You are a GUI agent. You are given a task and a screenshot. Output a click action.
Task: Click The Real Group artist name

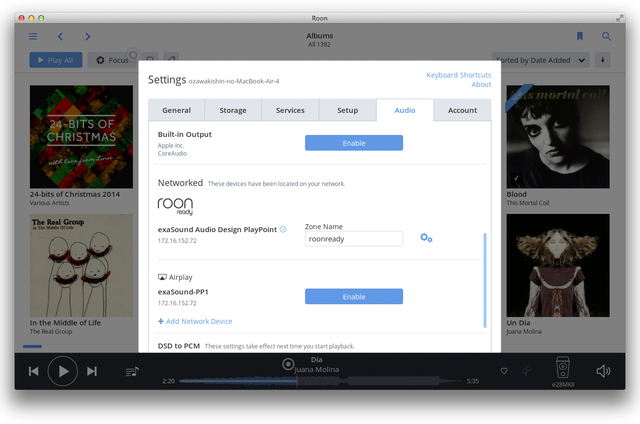pos(51,331)
